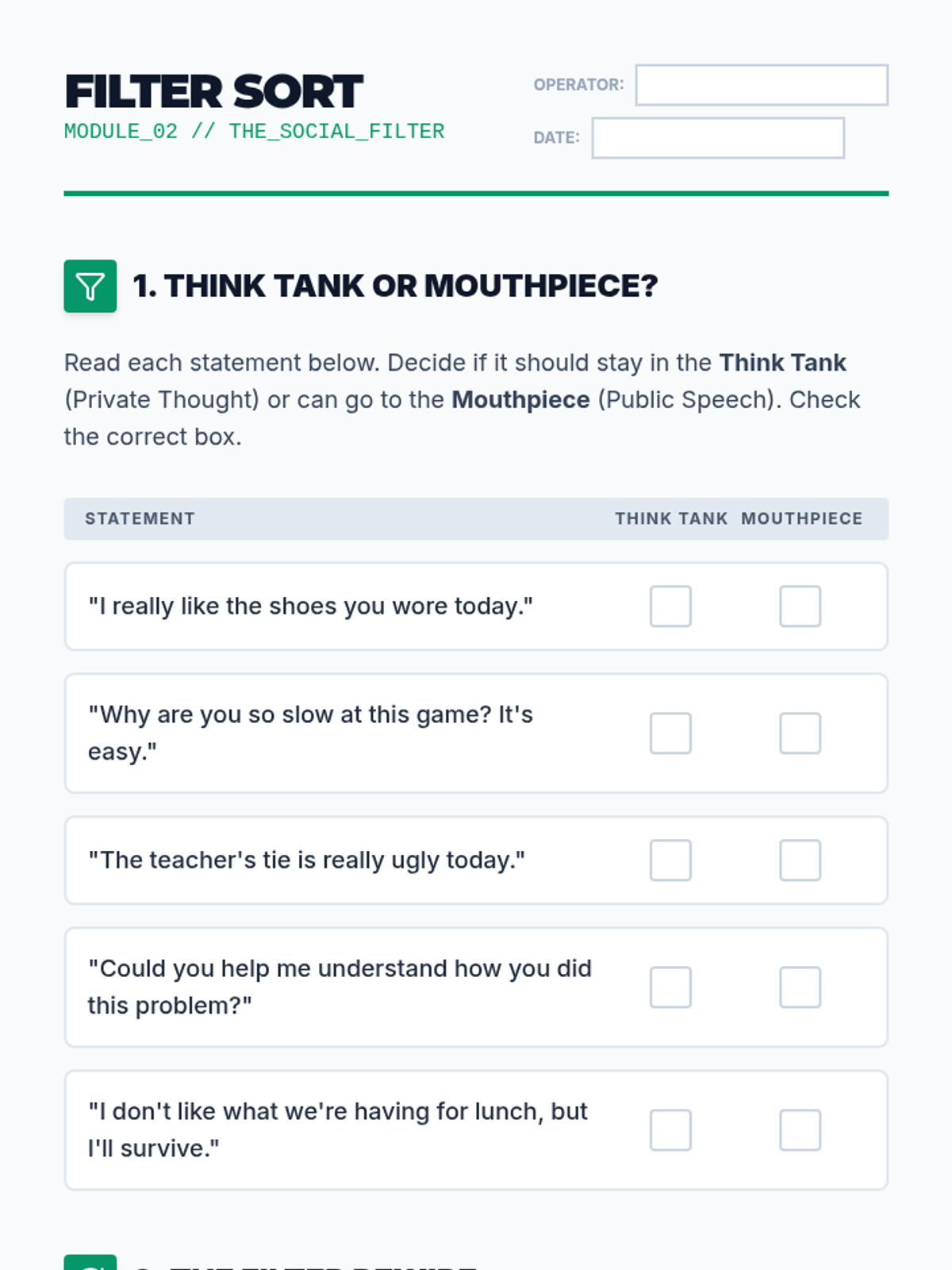Click the section 1 Think Tank or Mouthpiece heading
The image size is (952, 1270).
pos(395,286)
